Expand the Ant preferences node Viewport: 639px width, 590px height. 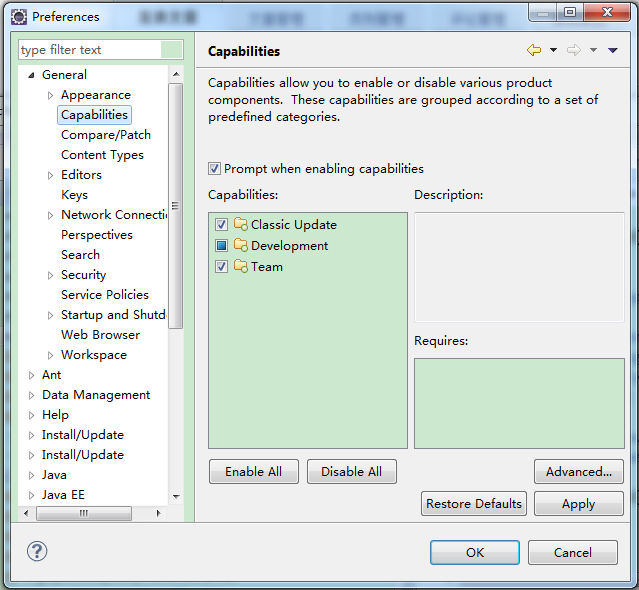[31, 375]
